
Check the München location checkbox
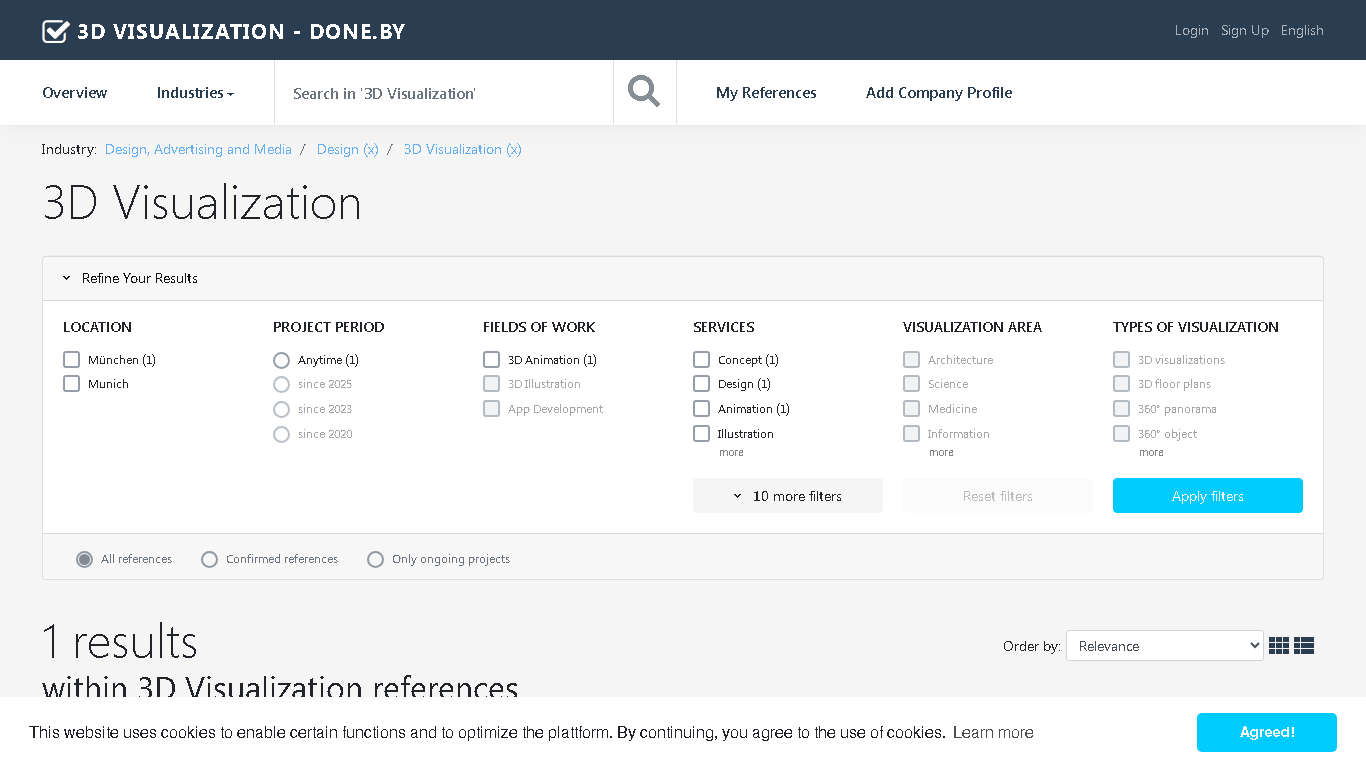(x=71, y=359)
